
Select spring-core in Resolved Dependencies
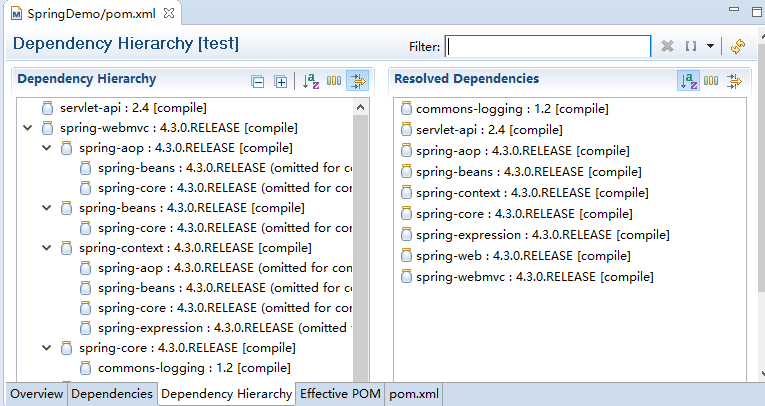524,214
